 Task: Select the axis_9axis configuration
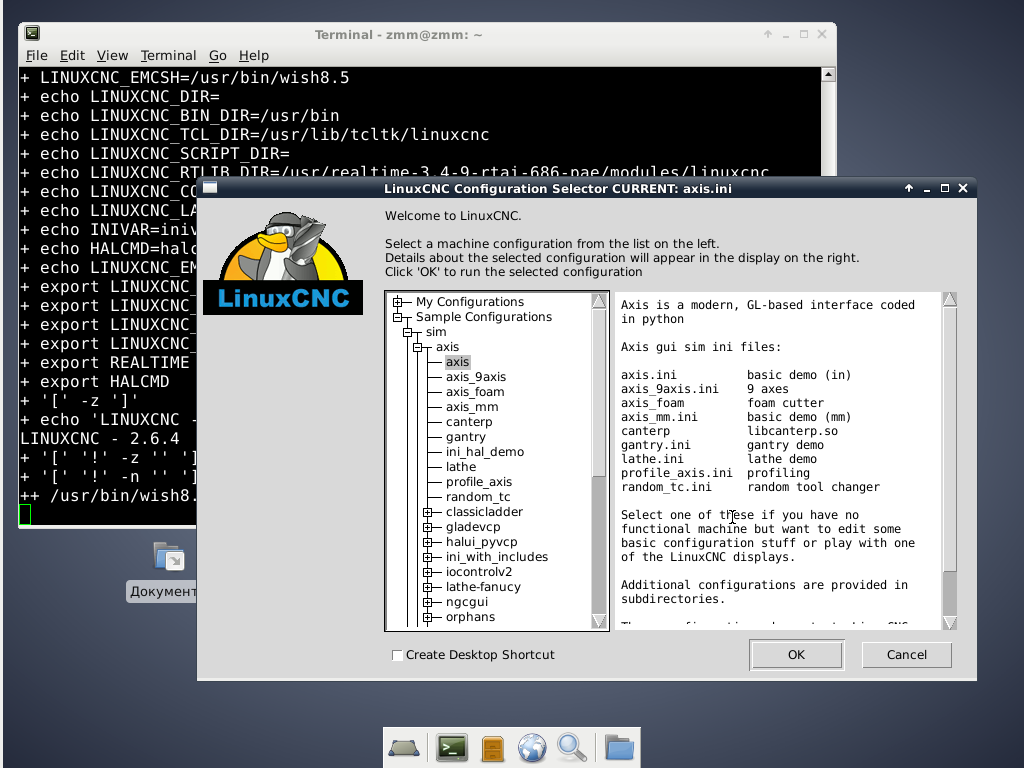click(476, 377)
